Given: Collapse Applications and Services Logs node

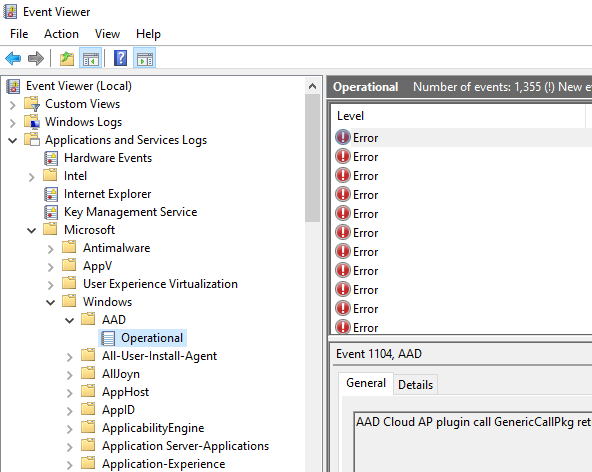Looking at the screenshot, I should 12,141.
